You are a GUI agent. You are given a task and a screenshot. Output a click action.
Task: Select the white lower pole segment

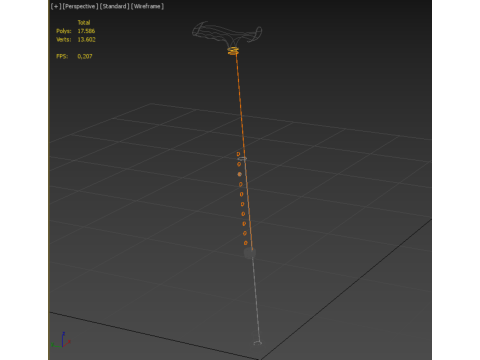256,299
